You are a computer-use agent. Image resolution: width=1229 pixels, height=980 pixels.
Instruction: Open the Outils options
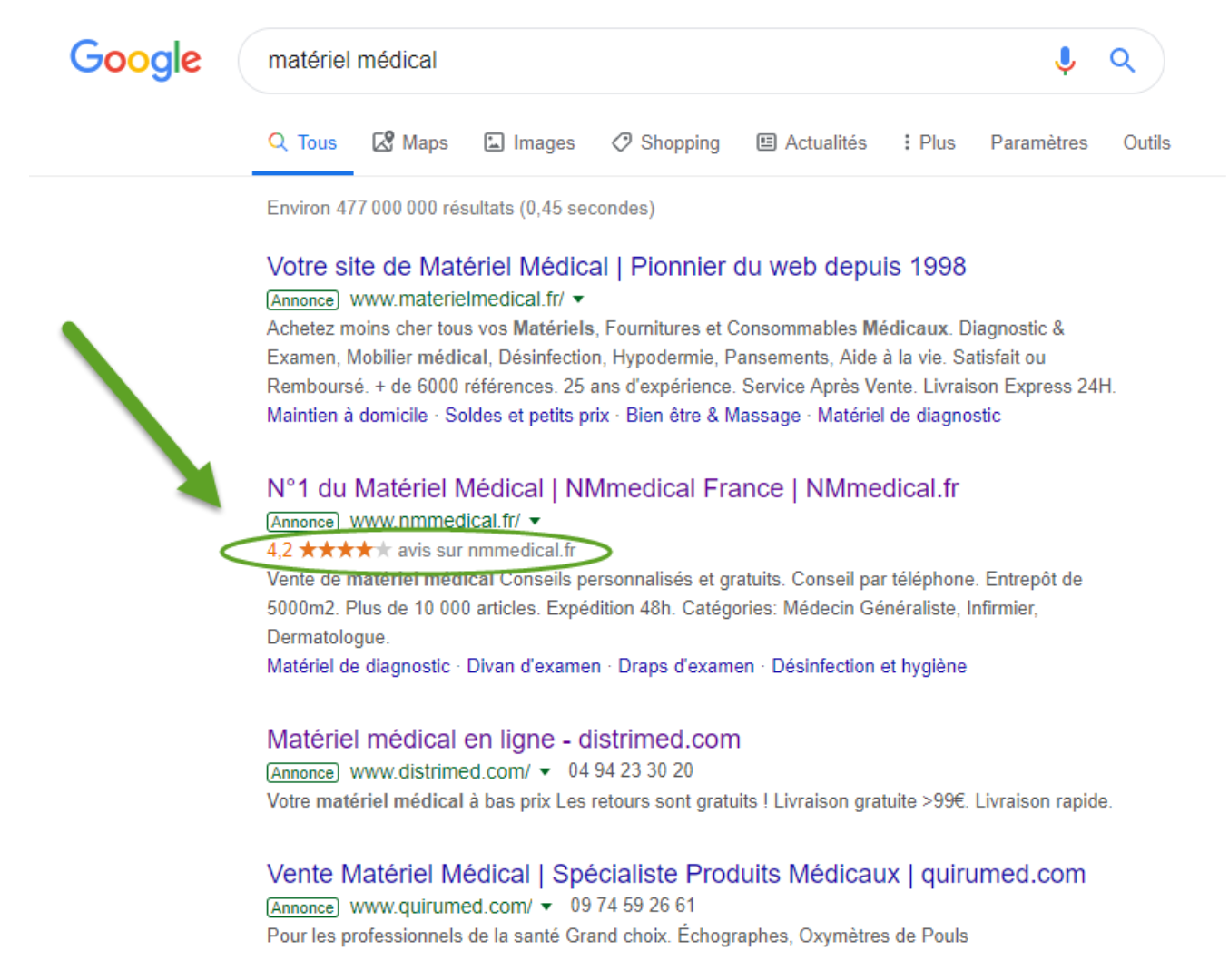click(1146, 142)
